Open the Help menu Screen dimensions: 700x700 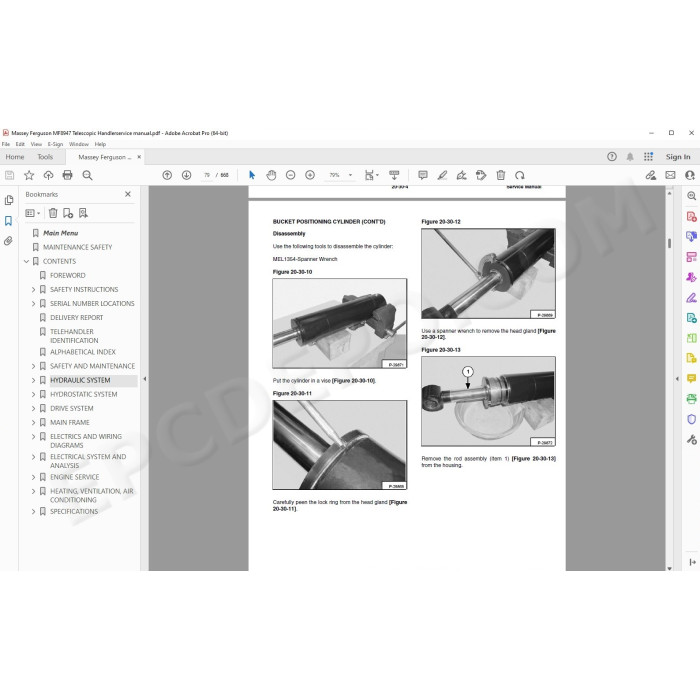pyautogui.click(x=100, y=144)
